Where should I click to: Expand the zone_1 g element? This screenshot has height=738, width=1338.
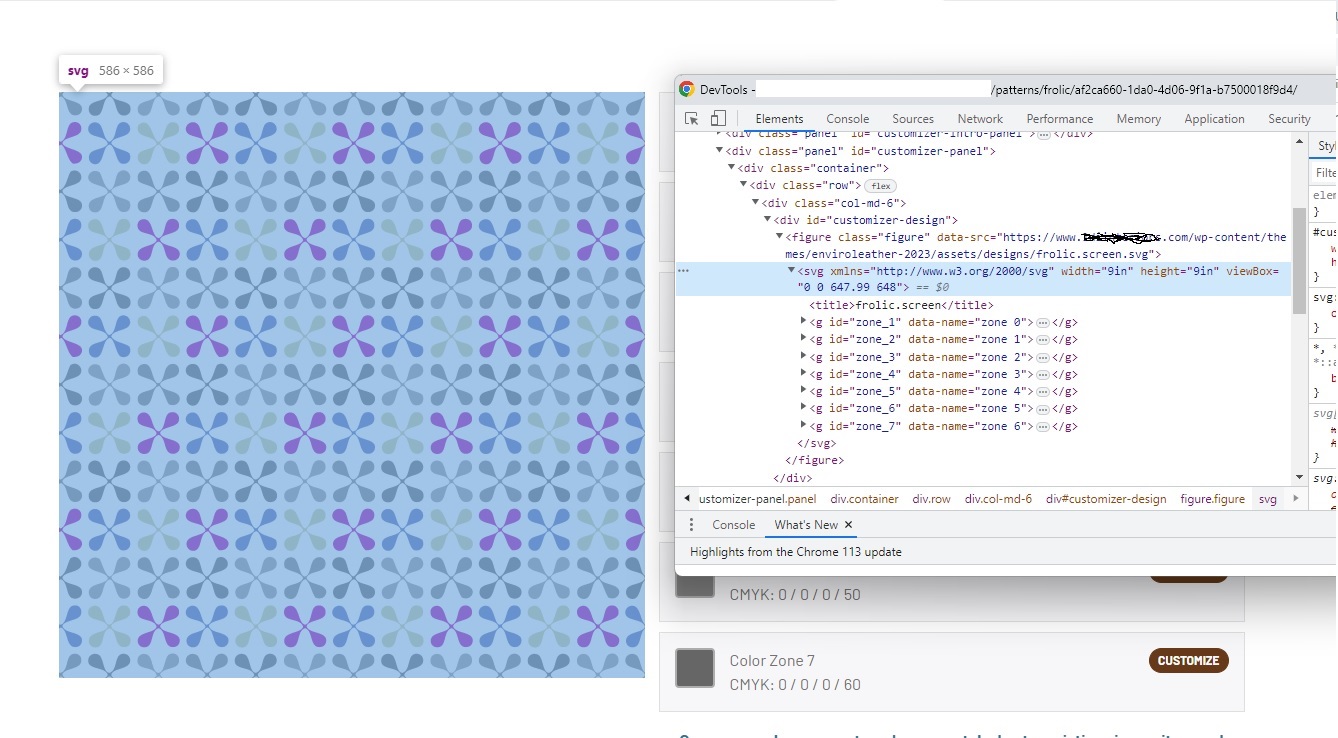click(804, 322)
